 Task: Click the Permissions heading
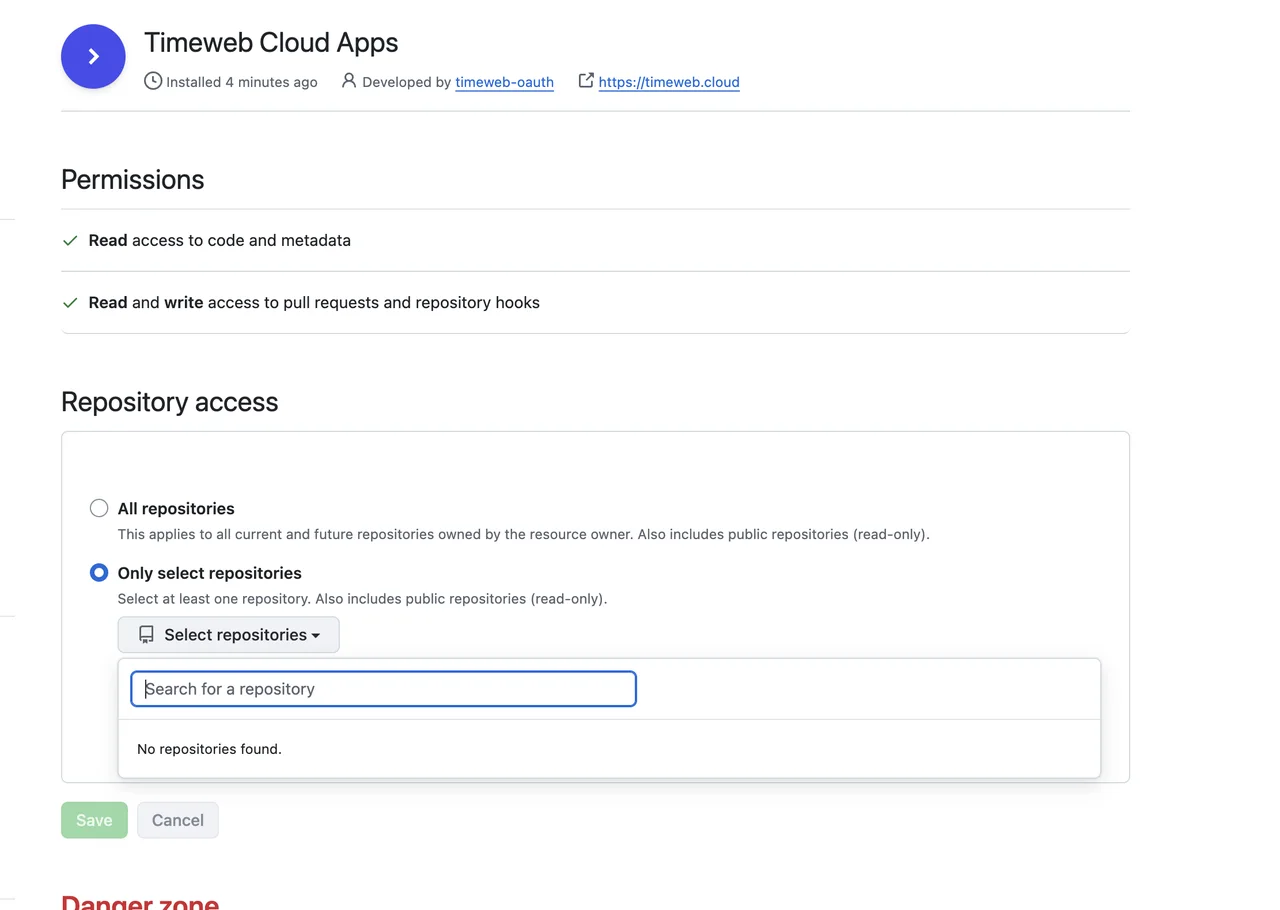(x=132, y=180)
